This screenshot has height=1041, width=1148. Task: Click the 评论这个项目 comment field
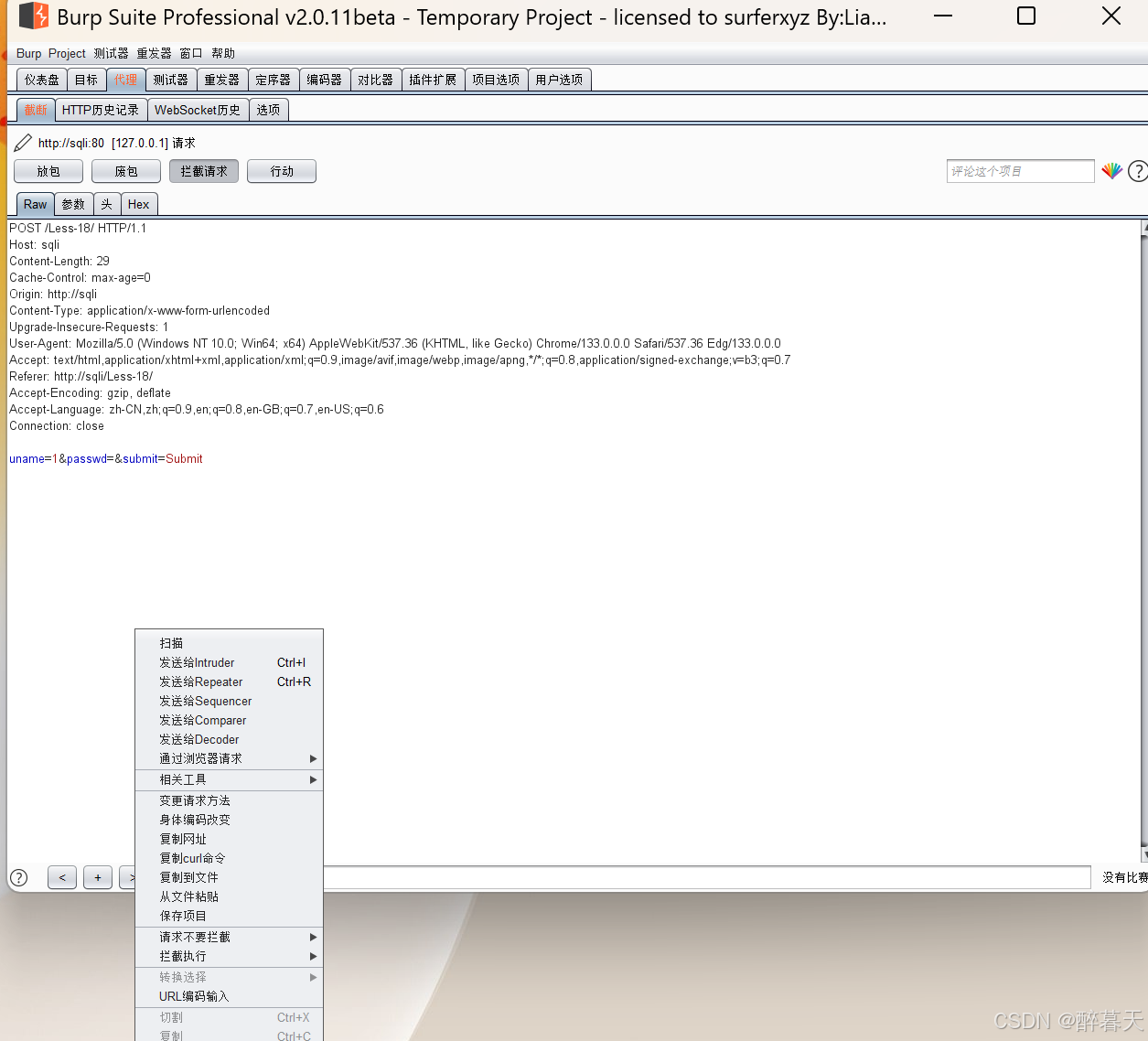(1020, 171)
